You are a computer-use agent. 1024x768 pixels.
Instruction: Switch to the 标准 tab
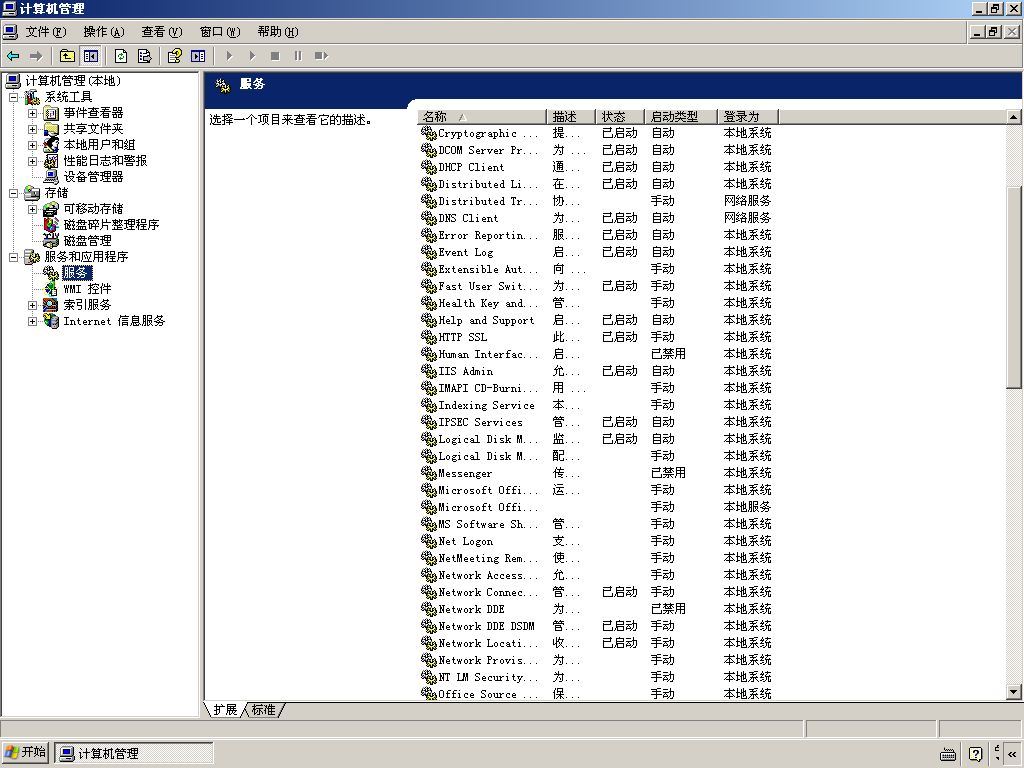[264, 710]
